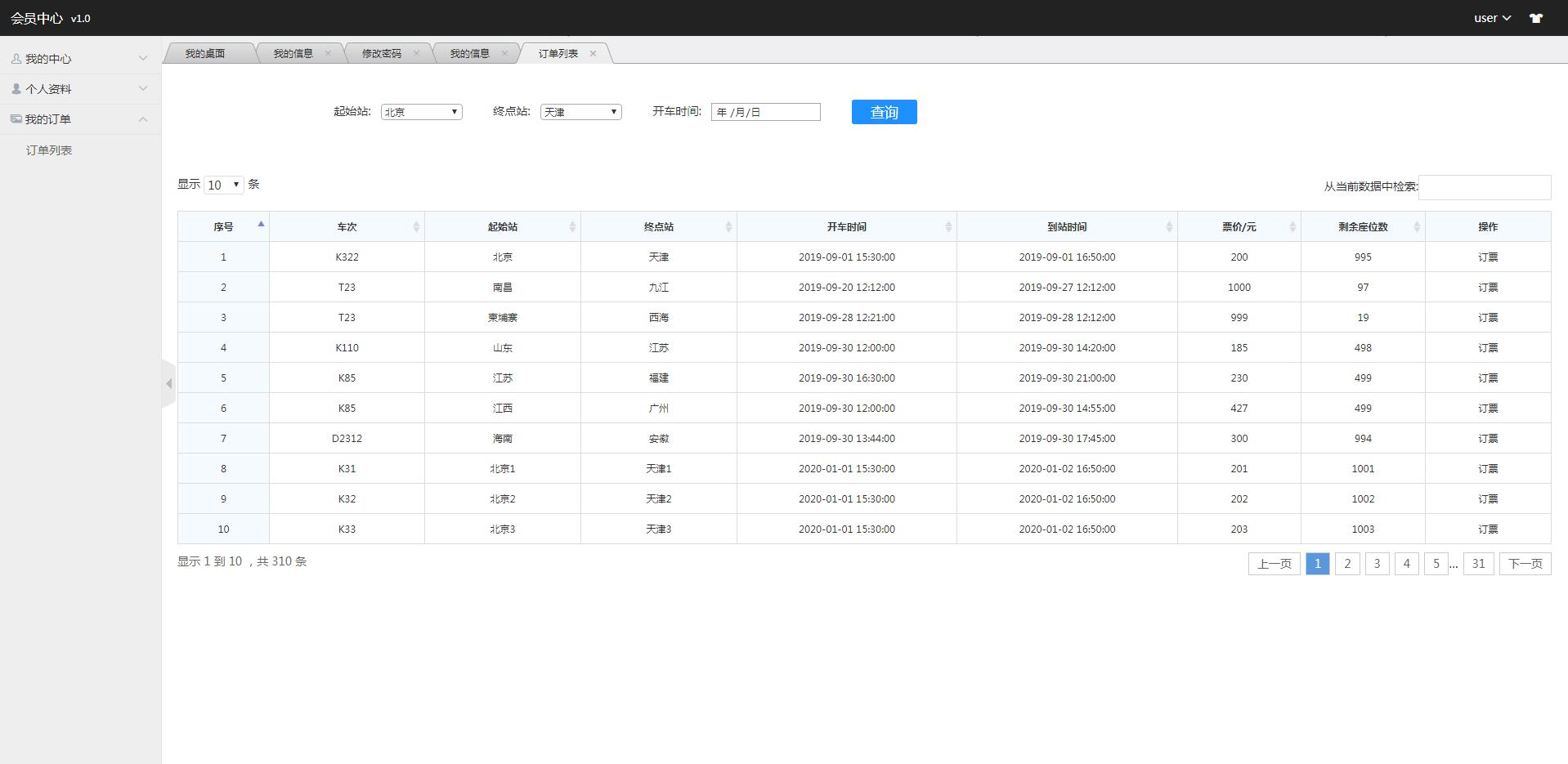
Task: Click the 从当前数据中检索 search box
Action: [1485, 187]
